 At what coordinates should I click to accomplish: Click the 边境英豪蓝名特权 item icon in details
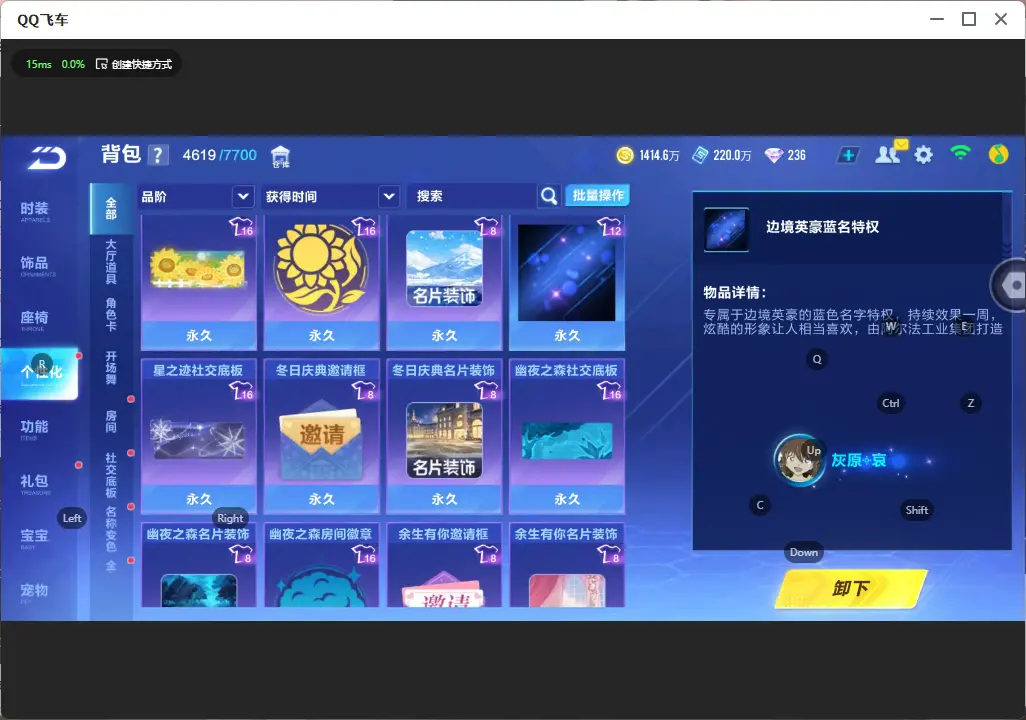coord(726,230)
